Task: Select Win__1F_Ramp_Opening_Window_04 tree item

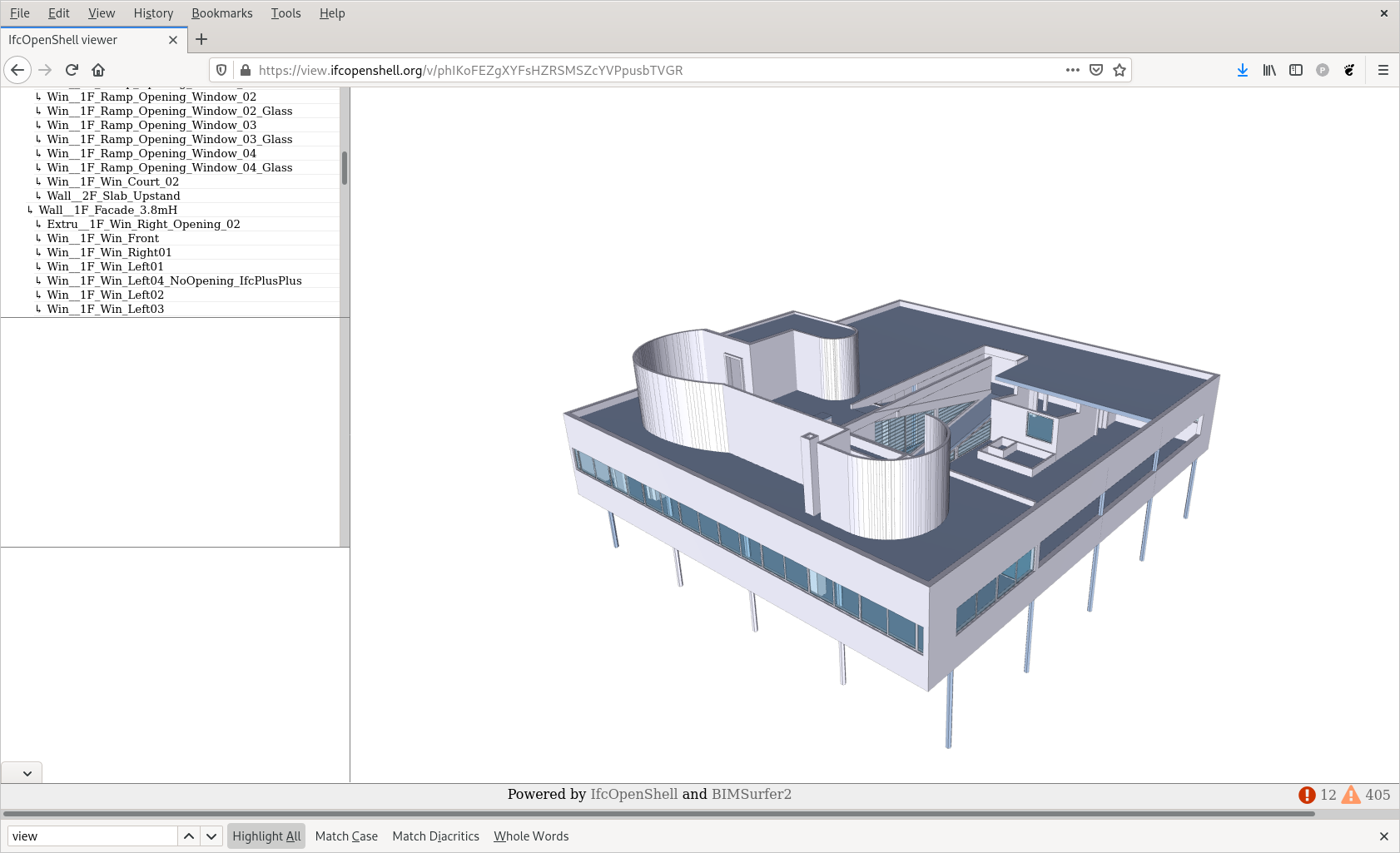Action: [151, 153]
